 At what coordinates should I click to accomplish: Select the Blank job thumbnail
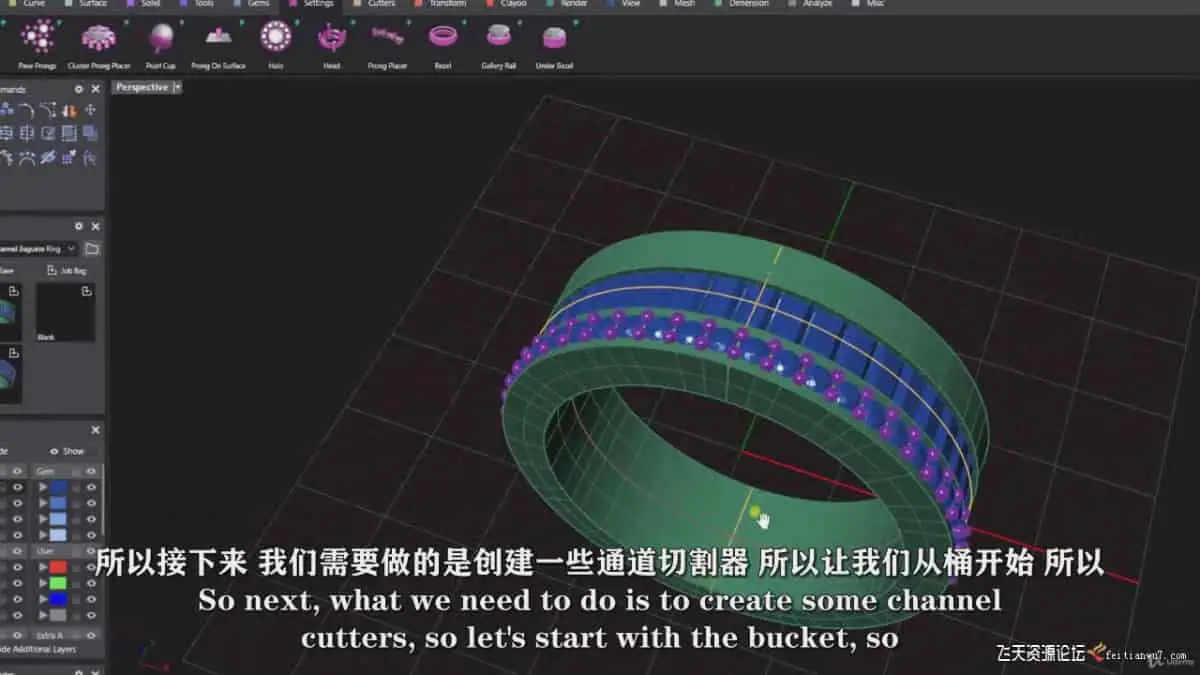click(66, 313)
